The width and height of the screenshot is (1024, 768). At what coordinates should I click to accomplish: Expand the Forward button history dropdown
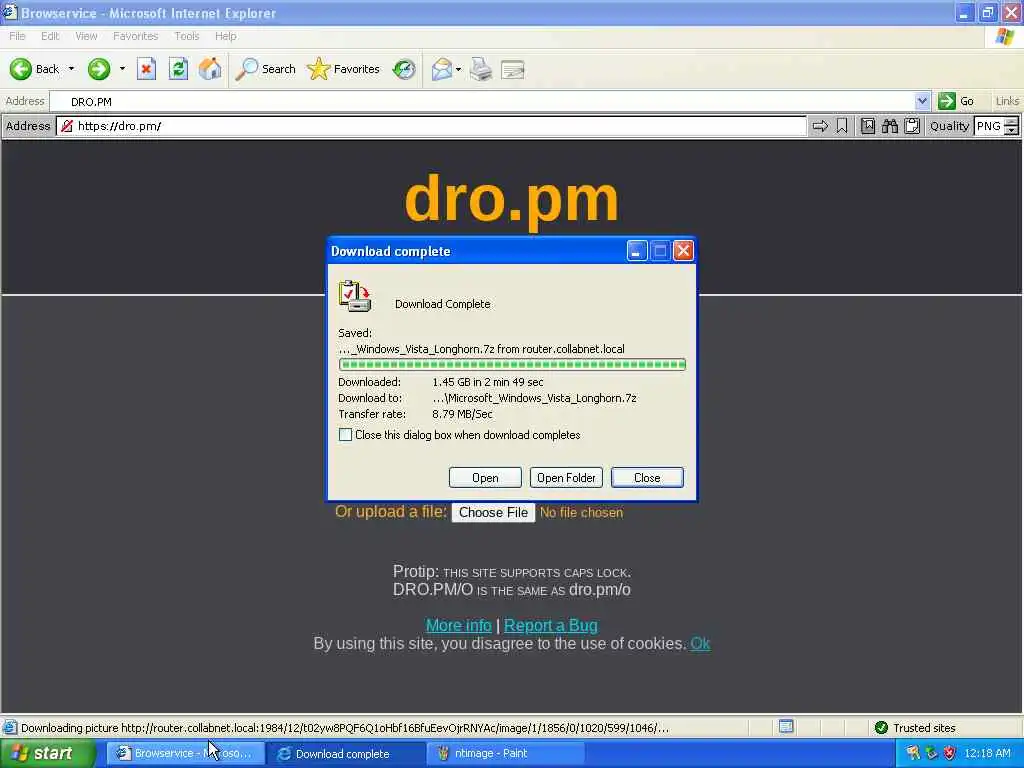(122, 69)
